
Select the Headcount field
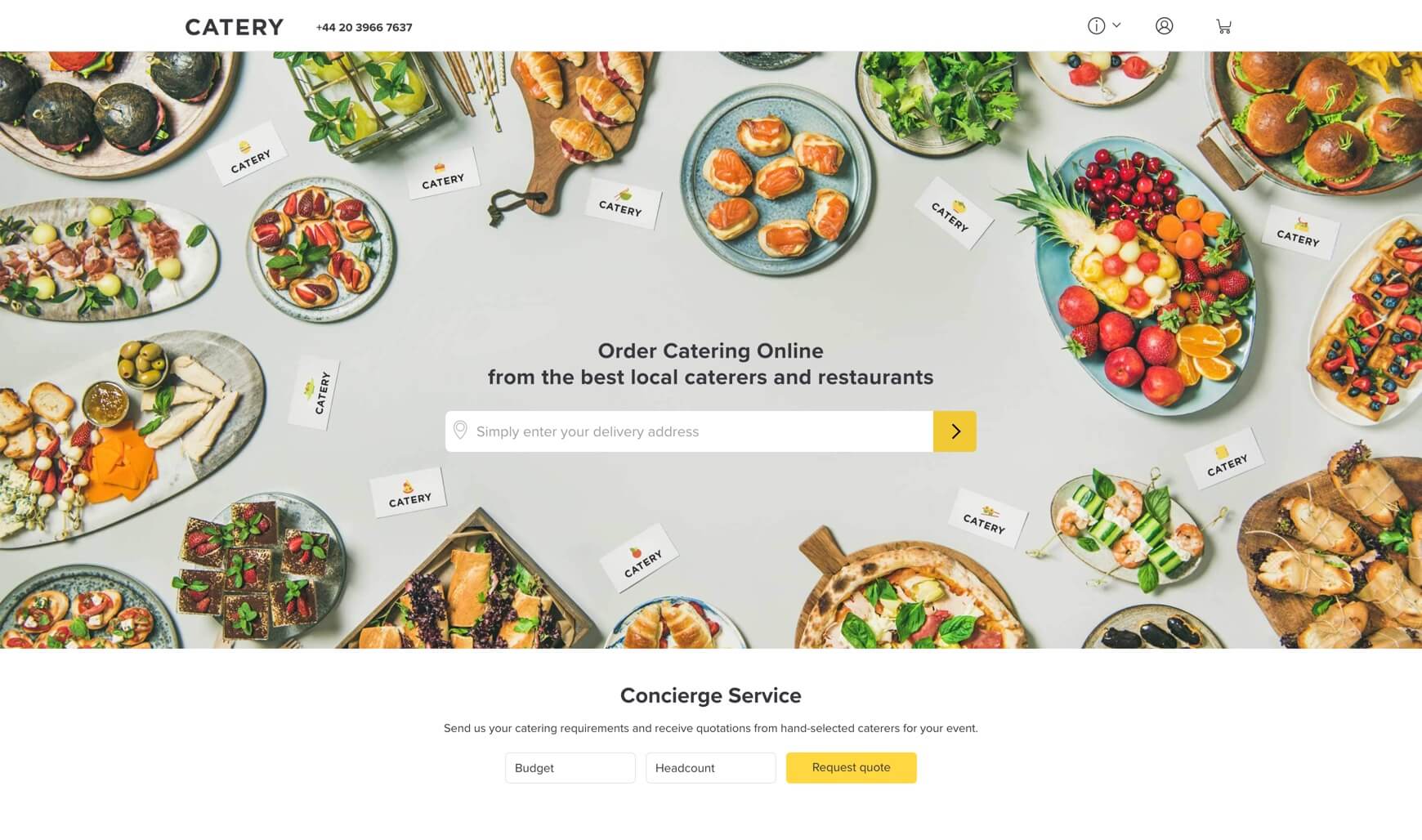point(711,768)
